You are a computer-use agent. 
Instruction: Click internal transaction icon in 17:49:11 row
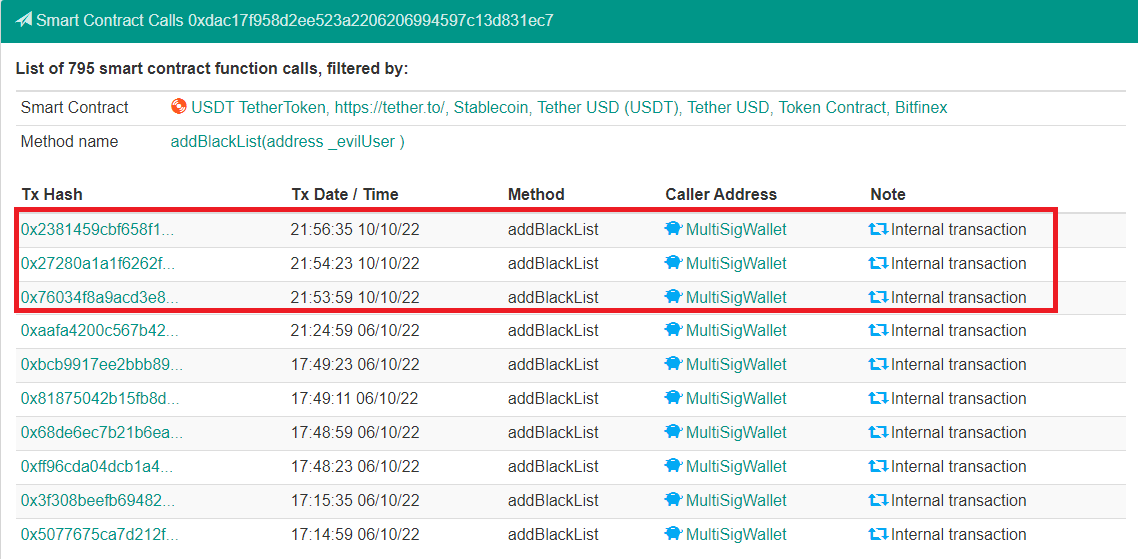tap(878, 399)
